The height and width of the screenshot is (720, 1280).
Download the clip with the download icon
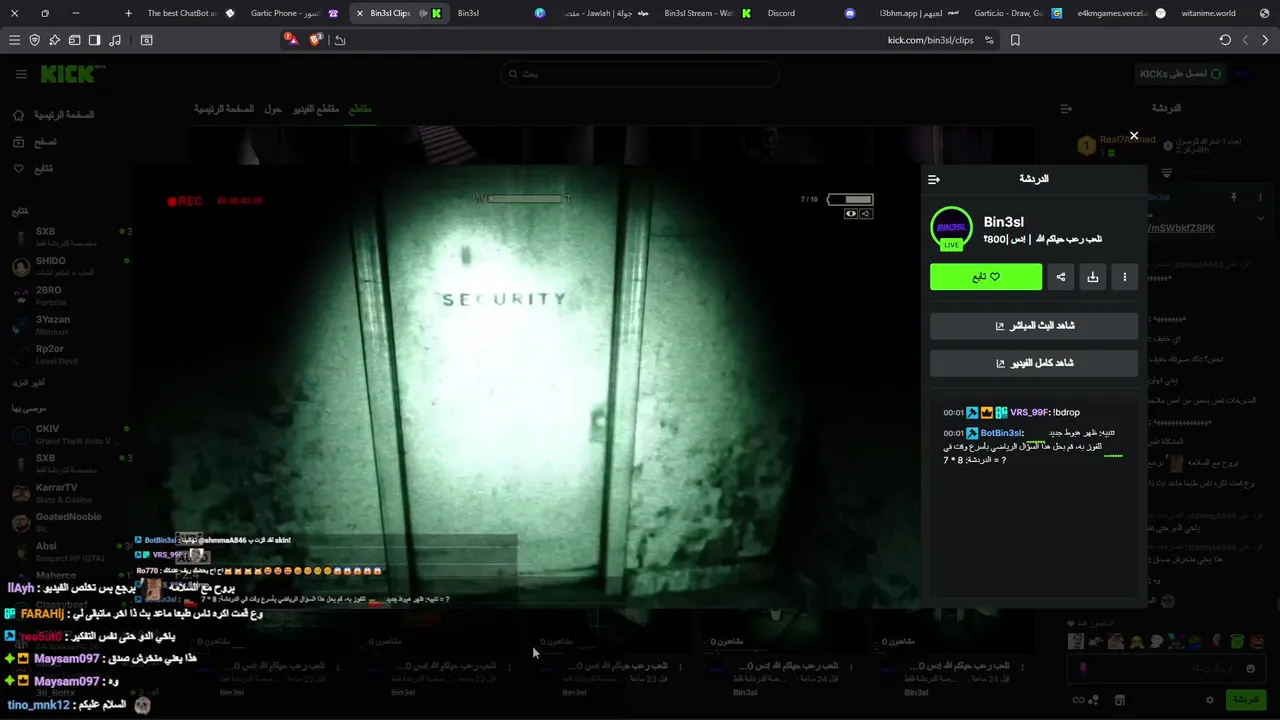click(x=1093, y=277)
